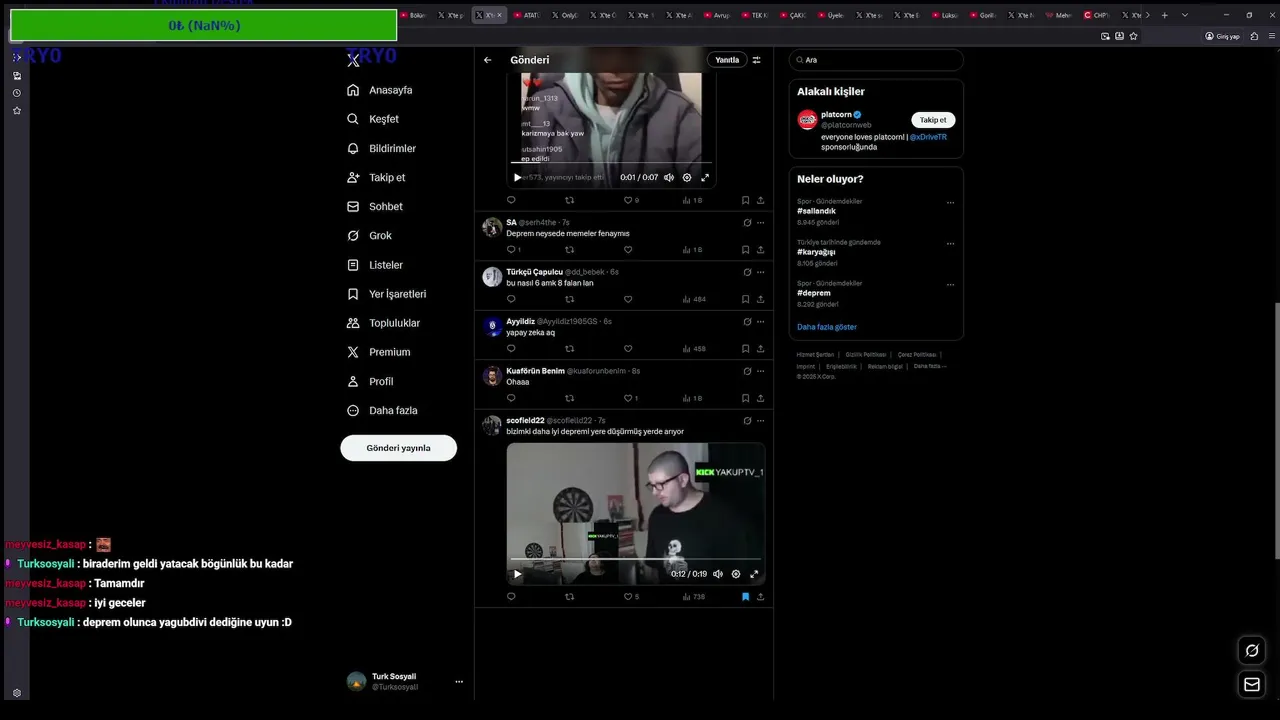Viewport: 1280px width, 720px height.
Task: Open the @xDriveTR sponsor link
Action: click(928, 137)
